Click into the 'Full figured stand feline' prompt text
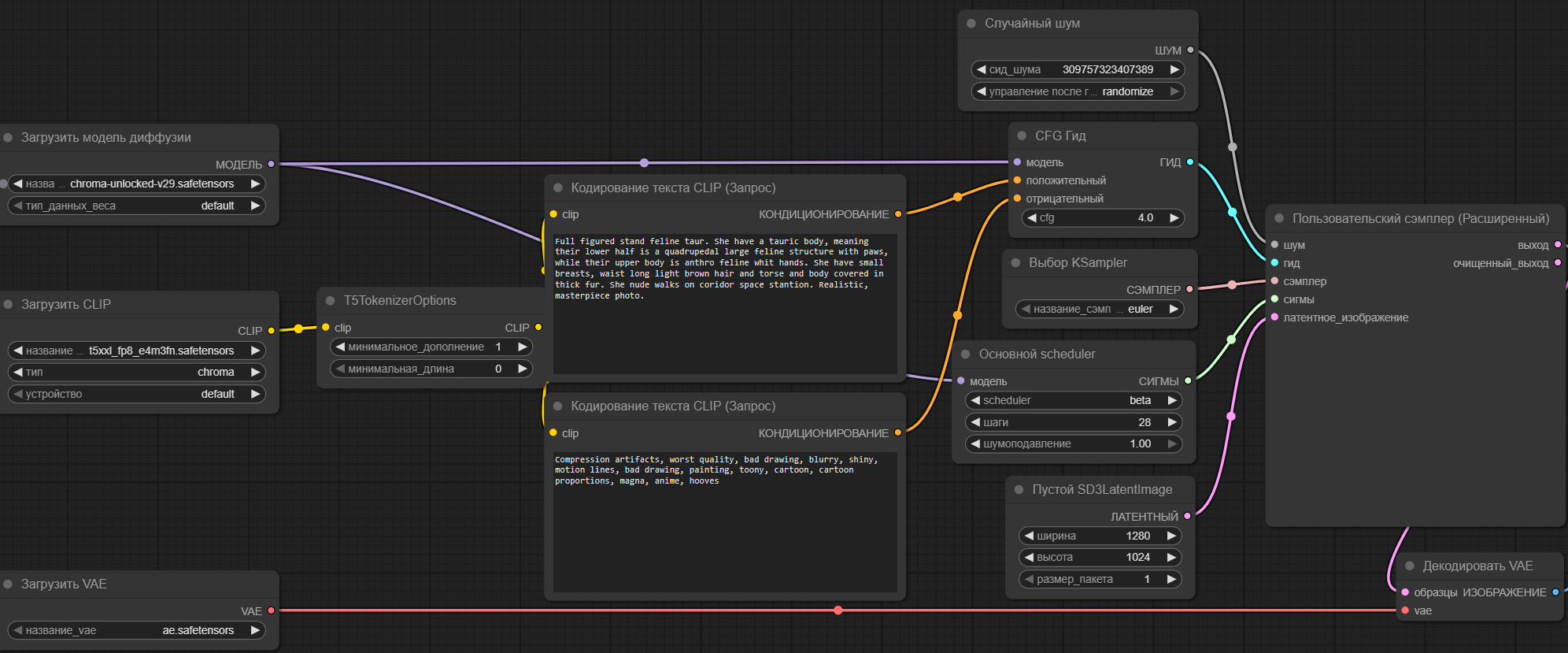1568x653 pixels. tap(725, 303)
